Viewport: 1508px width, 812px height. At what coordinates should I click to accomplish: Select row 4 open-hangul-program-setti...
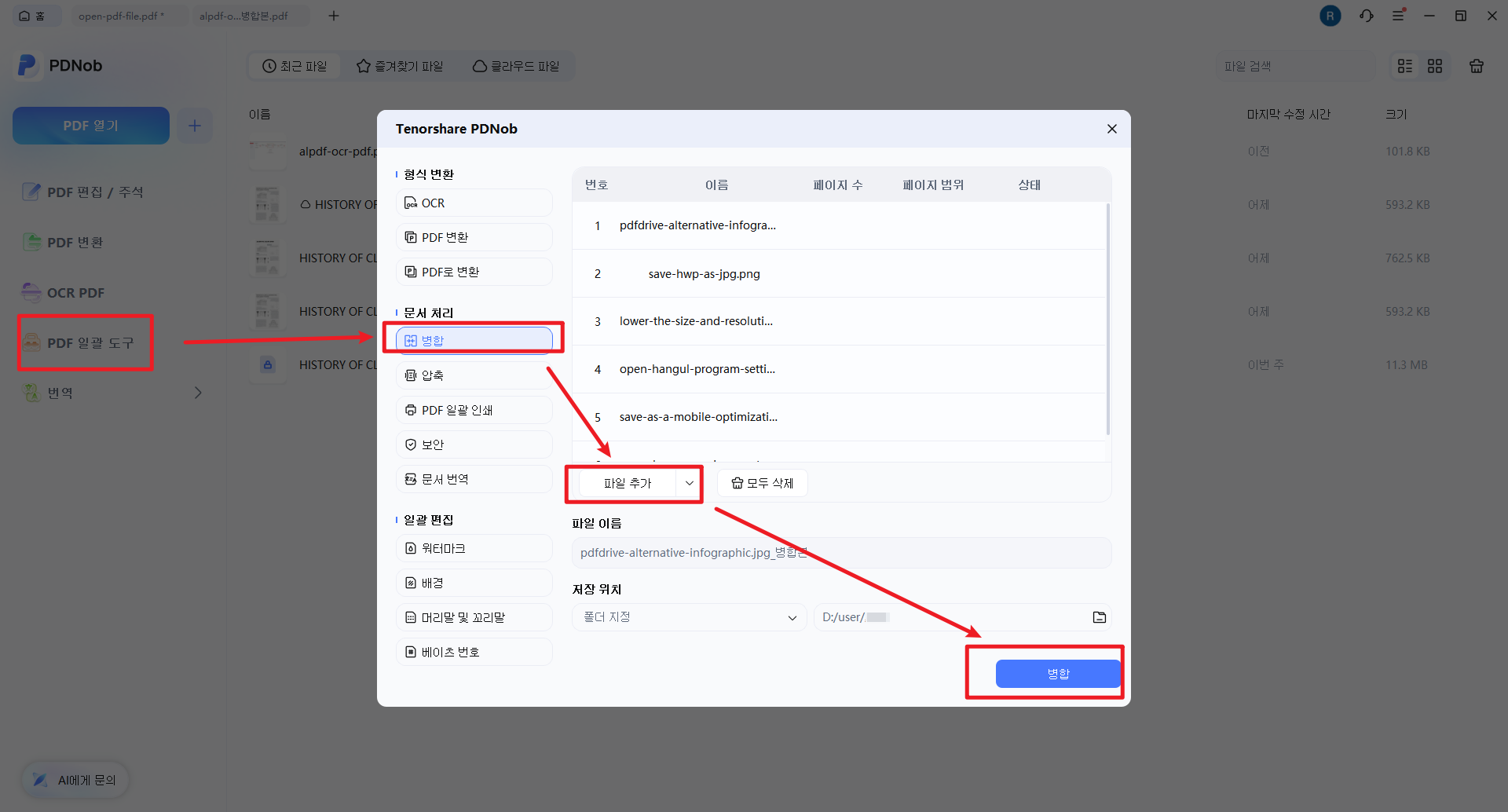click(839, 369)
